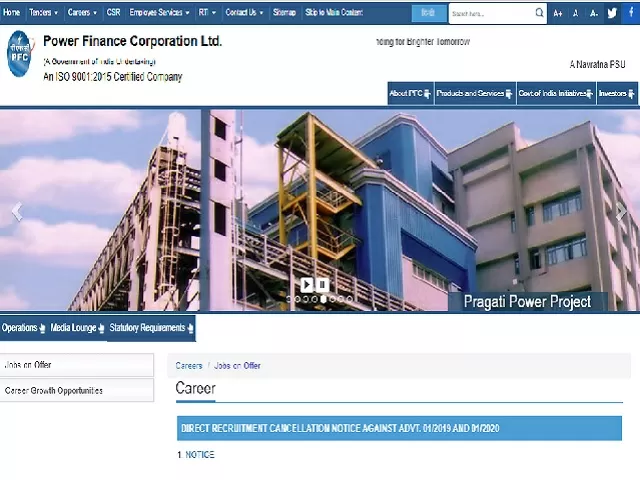This screenshot has width=640, height=480.
Task: Open the NOTICE link
Action: 200,455
